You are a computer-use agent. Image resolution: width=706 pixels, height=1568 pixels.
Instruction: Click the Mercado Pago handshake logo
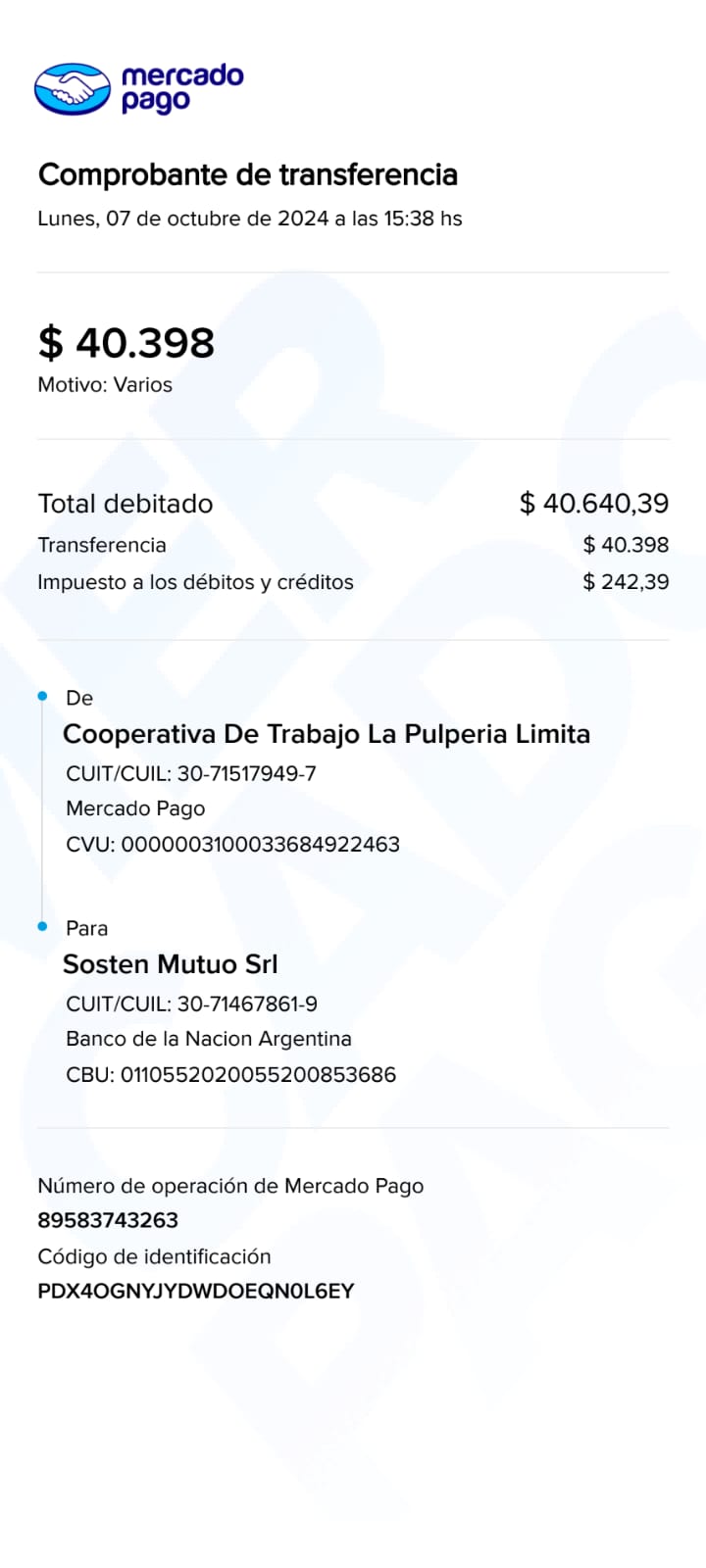(x=72, y=89)
